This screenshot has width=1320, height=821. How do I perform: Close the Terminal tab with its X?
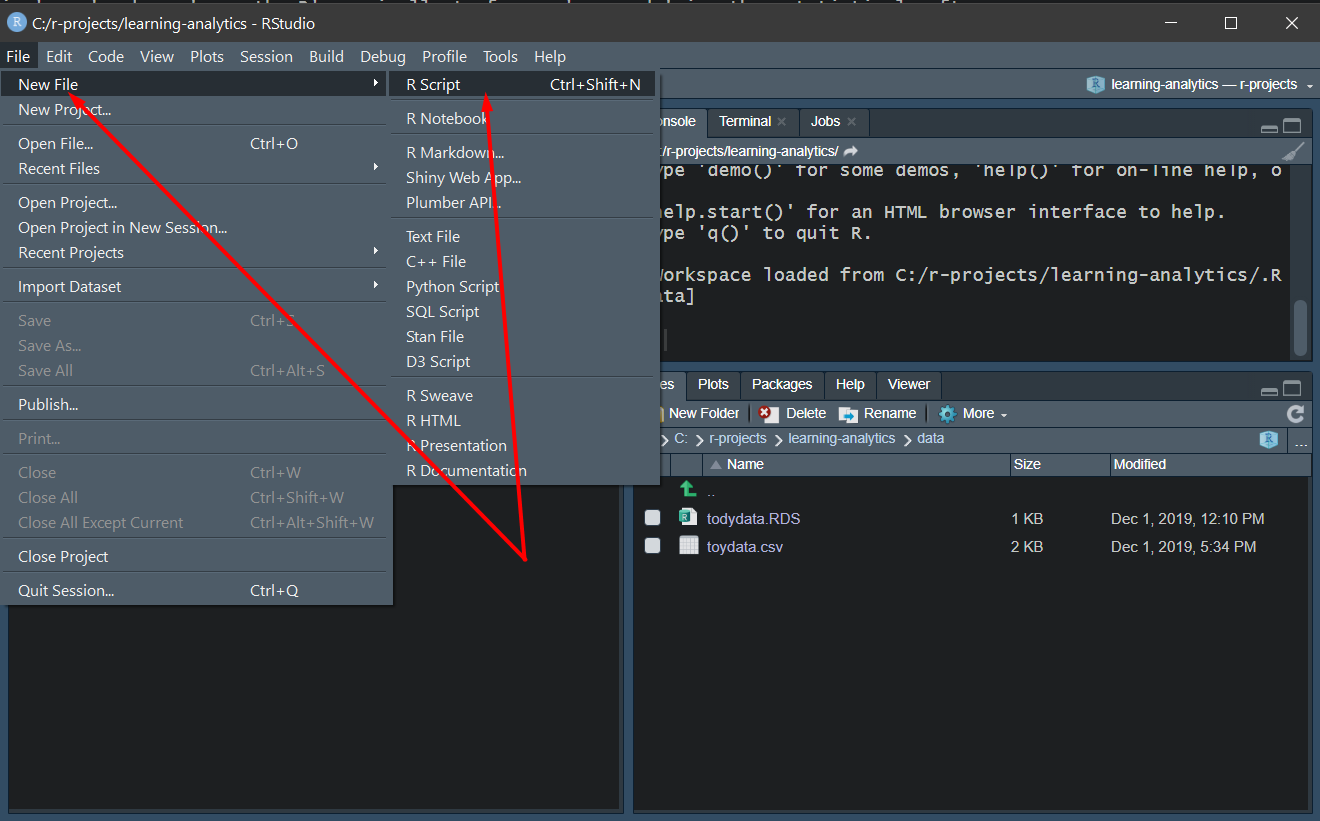click(x=781, y=122)
